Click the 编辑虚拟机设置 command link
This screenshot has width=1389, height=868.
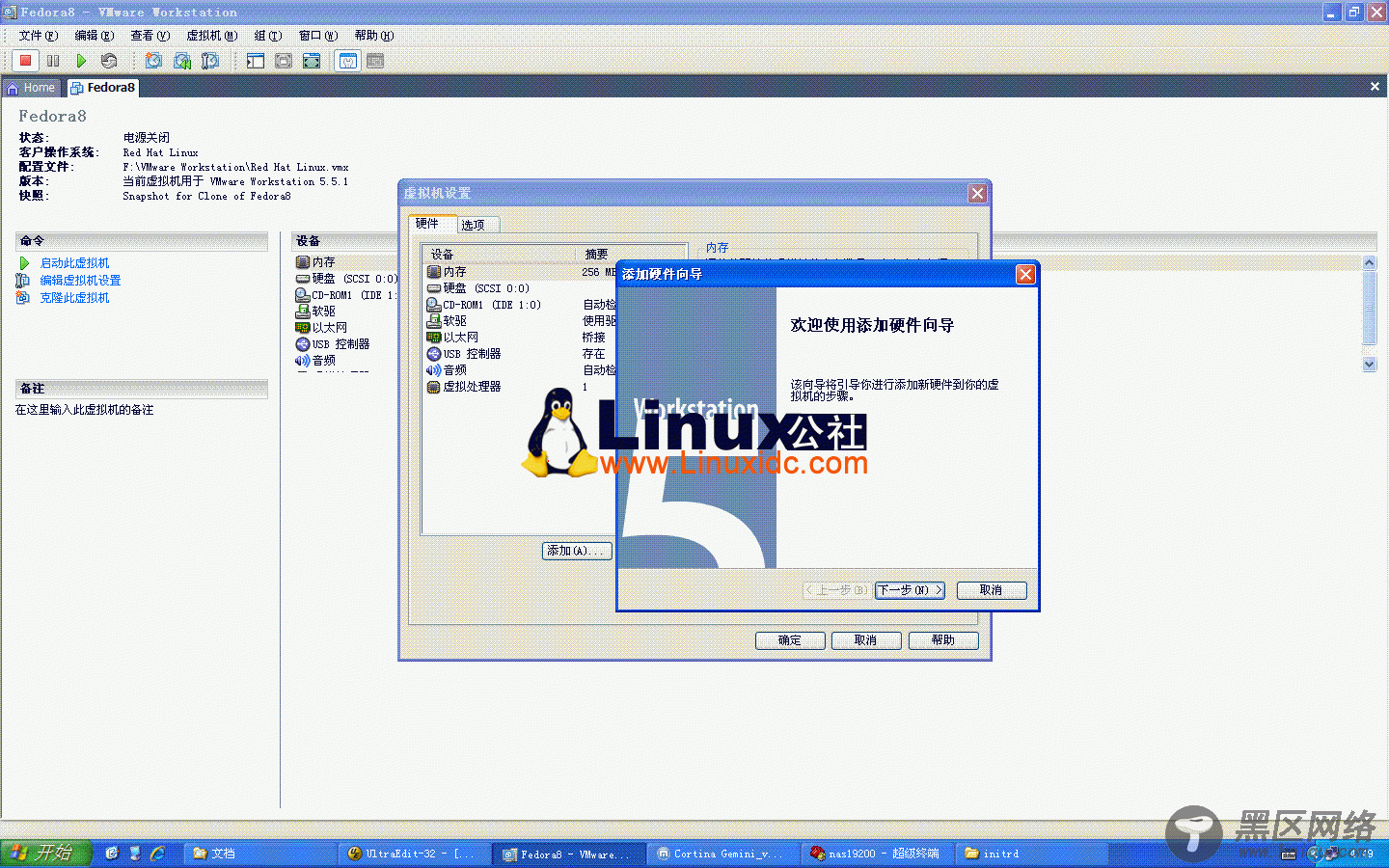(x=80, y=281)
